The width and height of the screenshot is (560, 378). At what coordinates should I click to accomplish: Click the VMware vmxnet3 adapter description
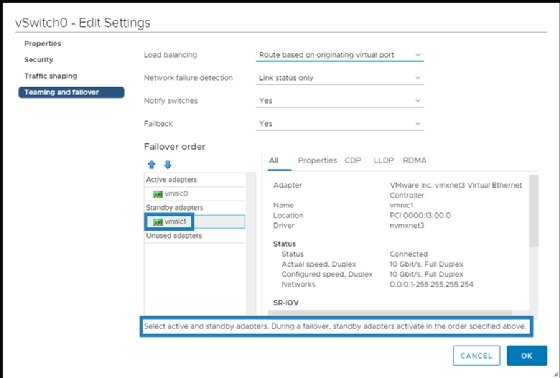click(456, 190)
